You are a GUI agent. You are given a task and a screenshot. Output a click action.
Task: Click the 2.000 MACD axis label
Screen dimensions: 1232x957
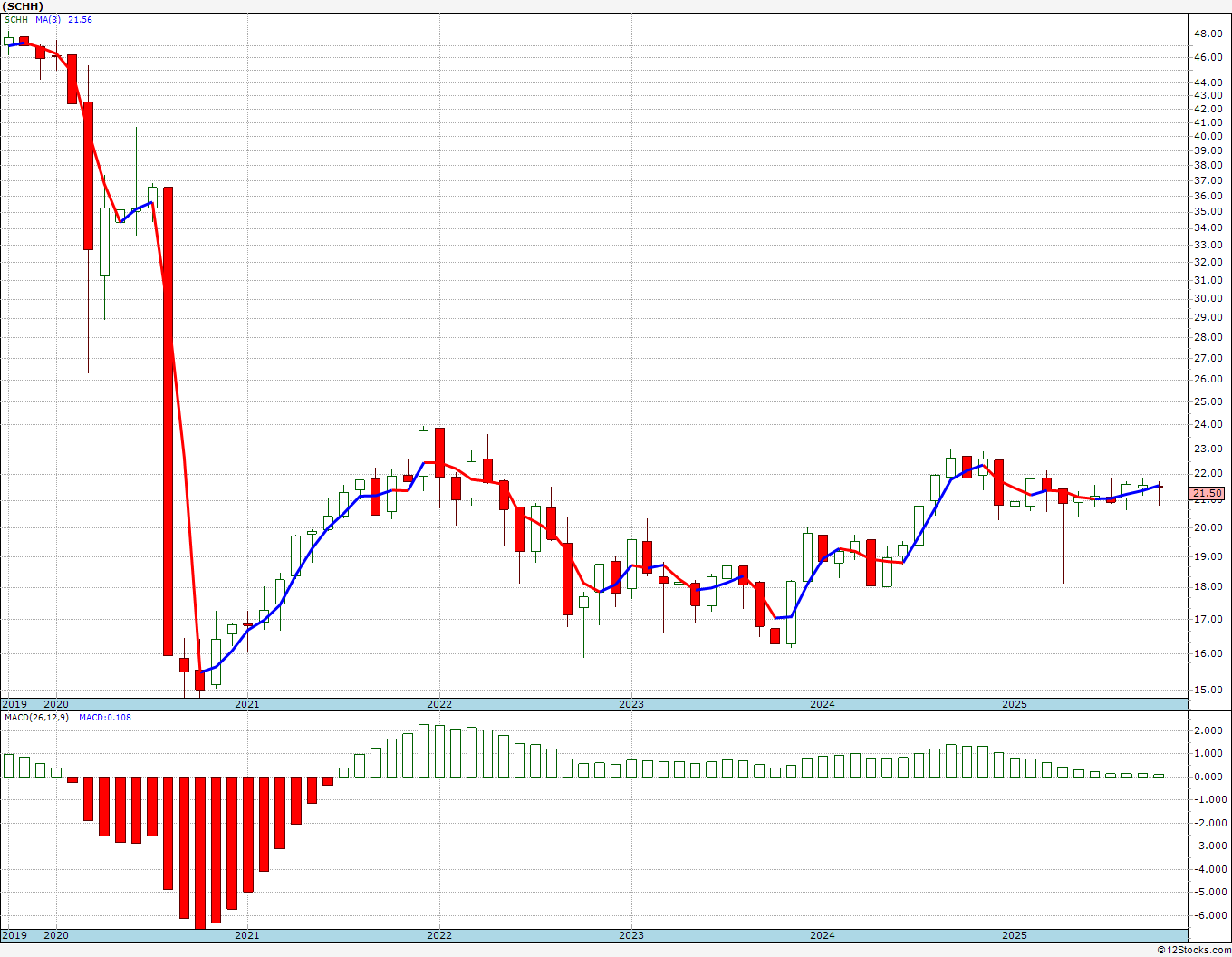coord(1209,730)
